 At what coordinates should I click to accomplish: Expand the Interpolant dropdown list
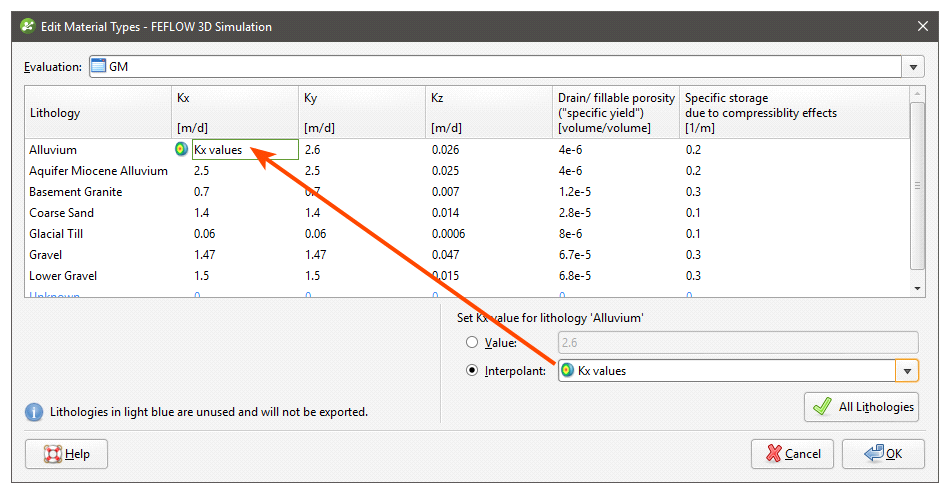pos(907,370)
